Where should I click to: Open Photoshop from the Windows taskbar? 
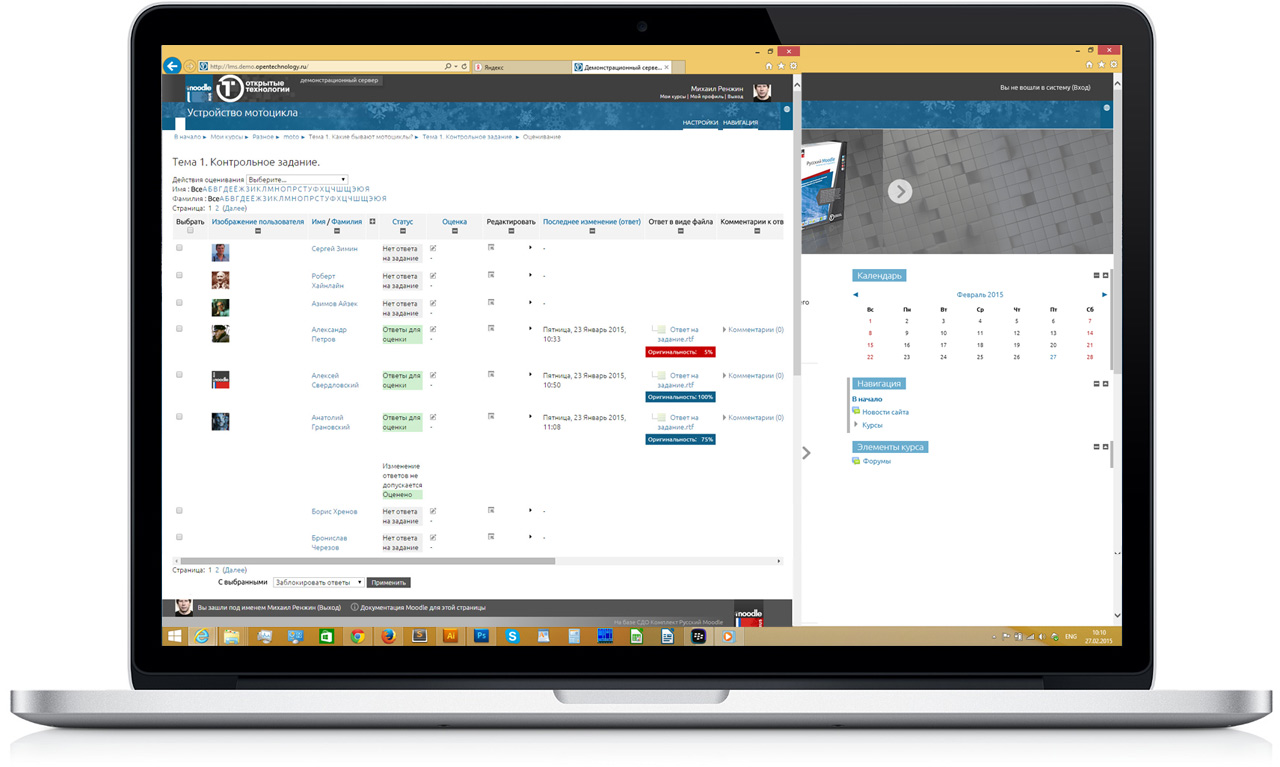(481, 636)
